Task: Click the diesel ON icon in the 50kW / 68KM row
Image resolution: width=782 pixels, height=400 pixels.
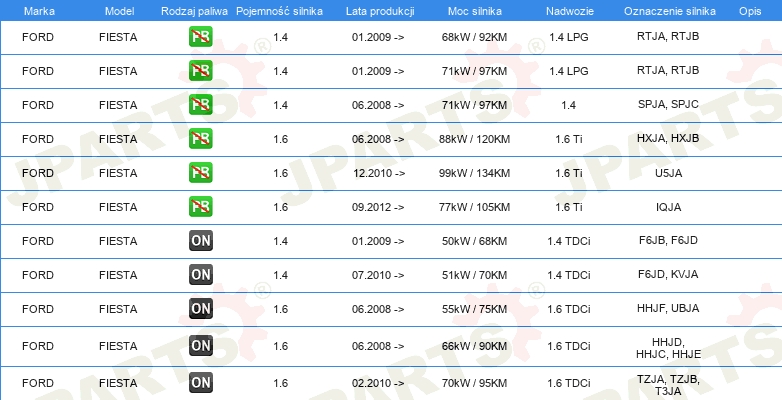Action: coord(200,241)
